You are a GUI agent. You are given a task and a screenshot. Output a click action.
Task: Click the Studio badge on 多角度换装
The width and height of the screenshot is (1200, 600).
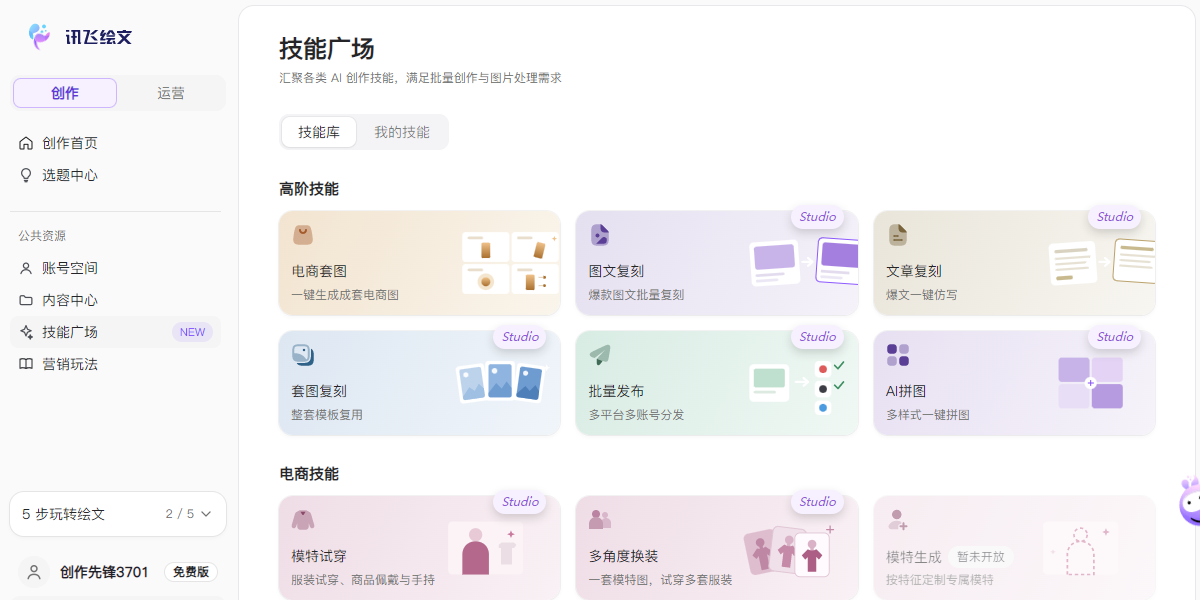[x=818, y=502]
